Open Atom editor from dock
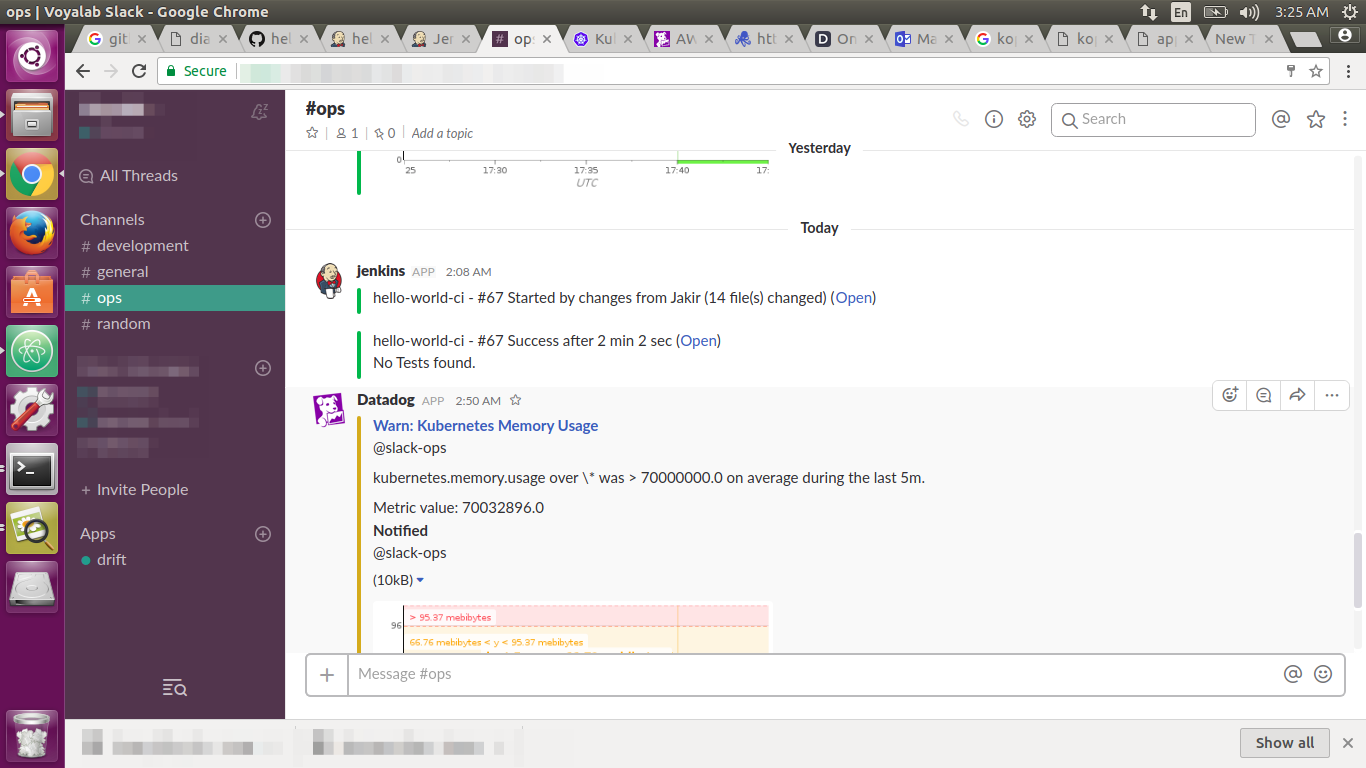Screen dimensions: 1366x768 33,351
